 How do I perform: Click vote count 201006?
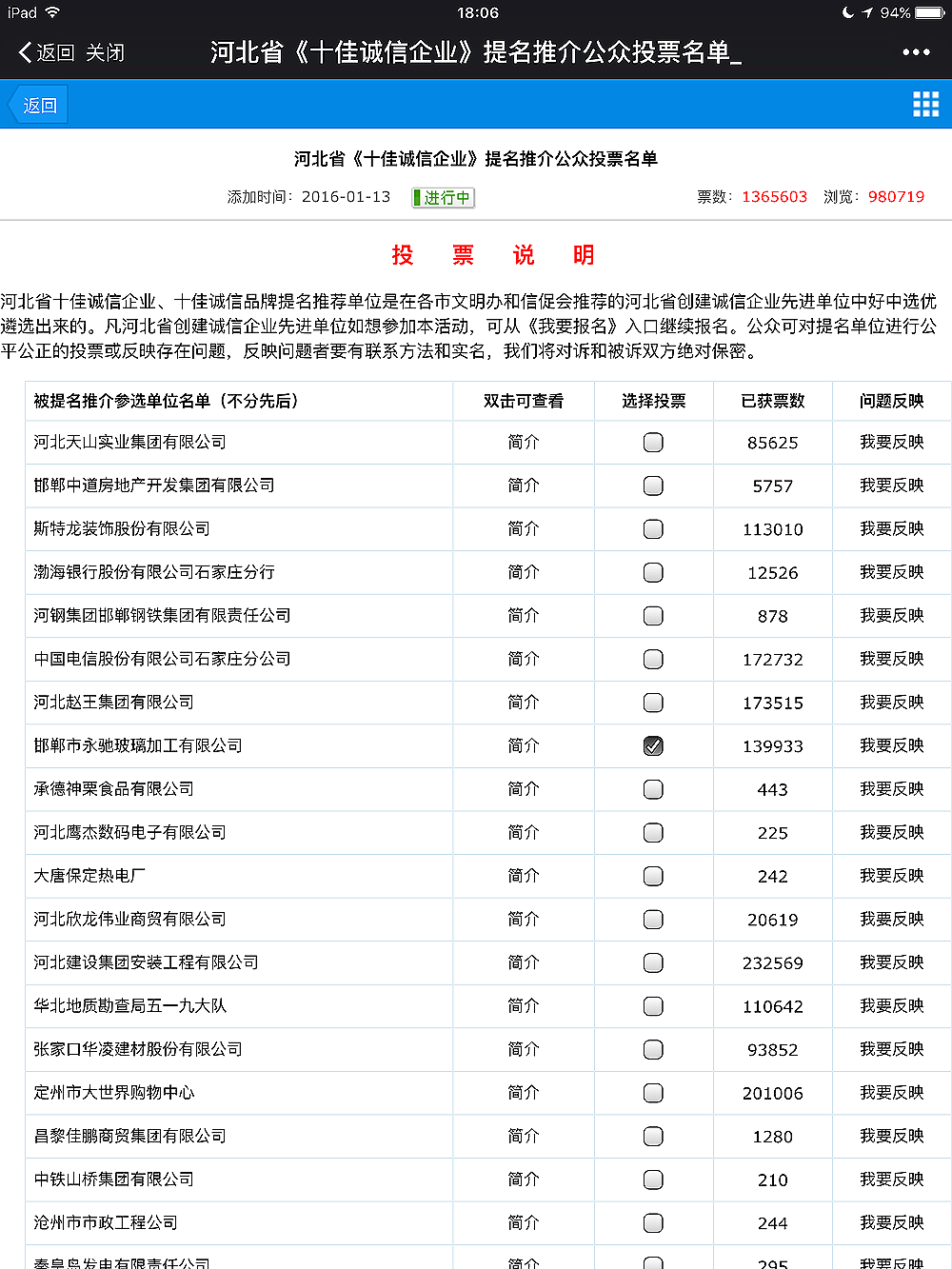coord(773,1094)
